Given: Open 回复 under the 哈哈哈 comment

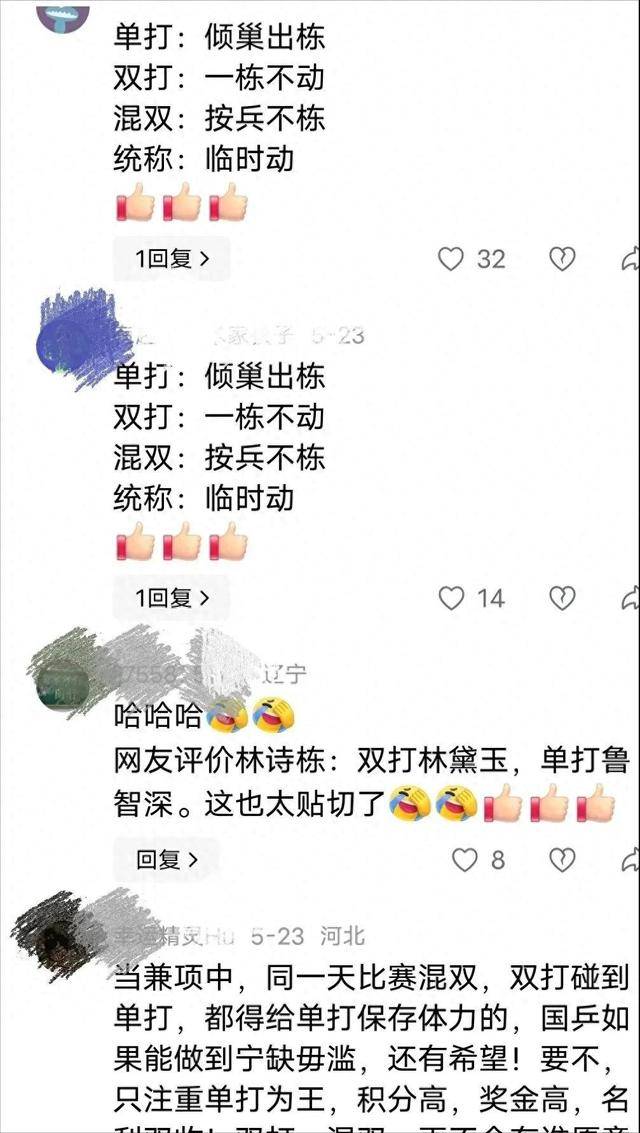Looking at the screenshot, I should pos(166,859).
